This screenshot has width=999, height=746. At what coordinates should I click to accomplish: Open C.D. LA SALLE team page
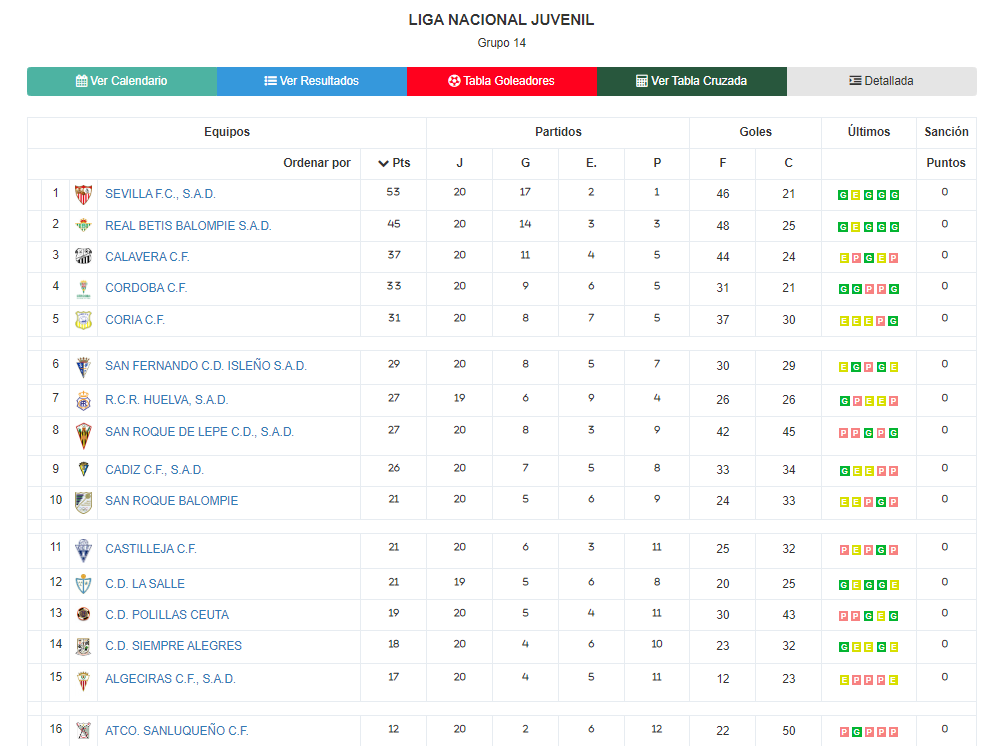coord(145,584)
